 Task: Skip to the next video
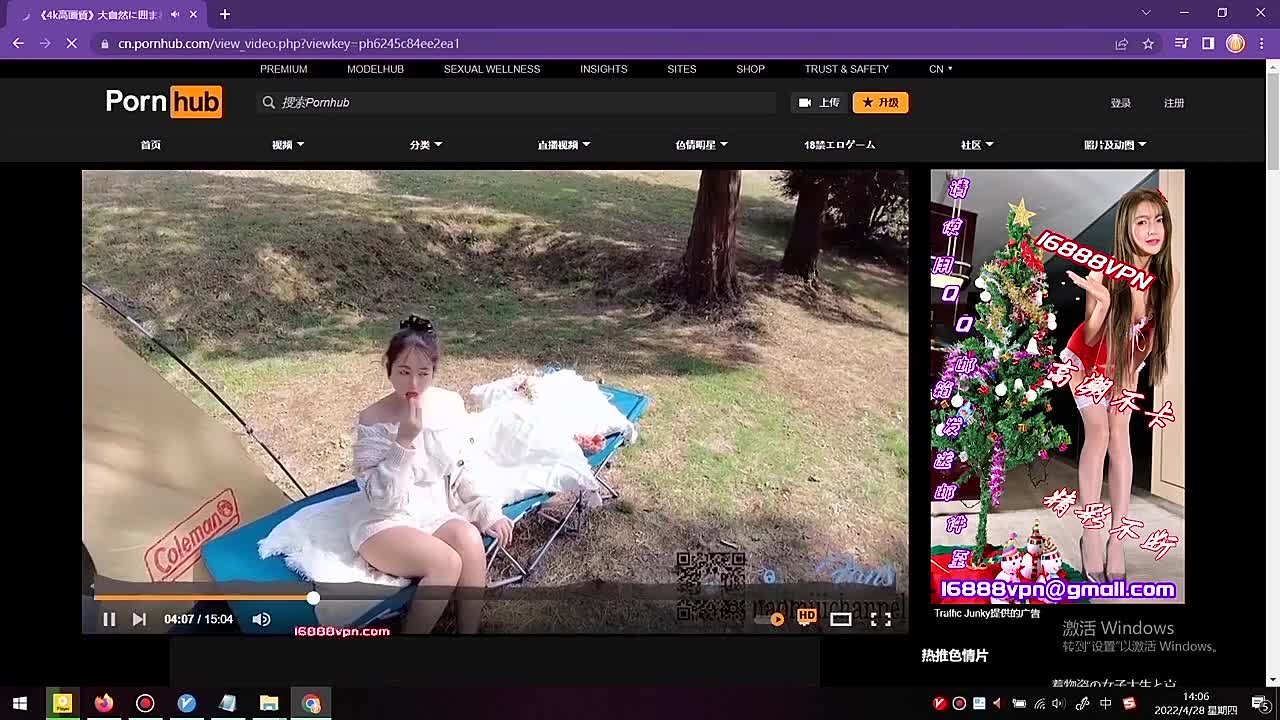pos(139,619)
